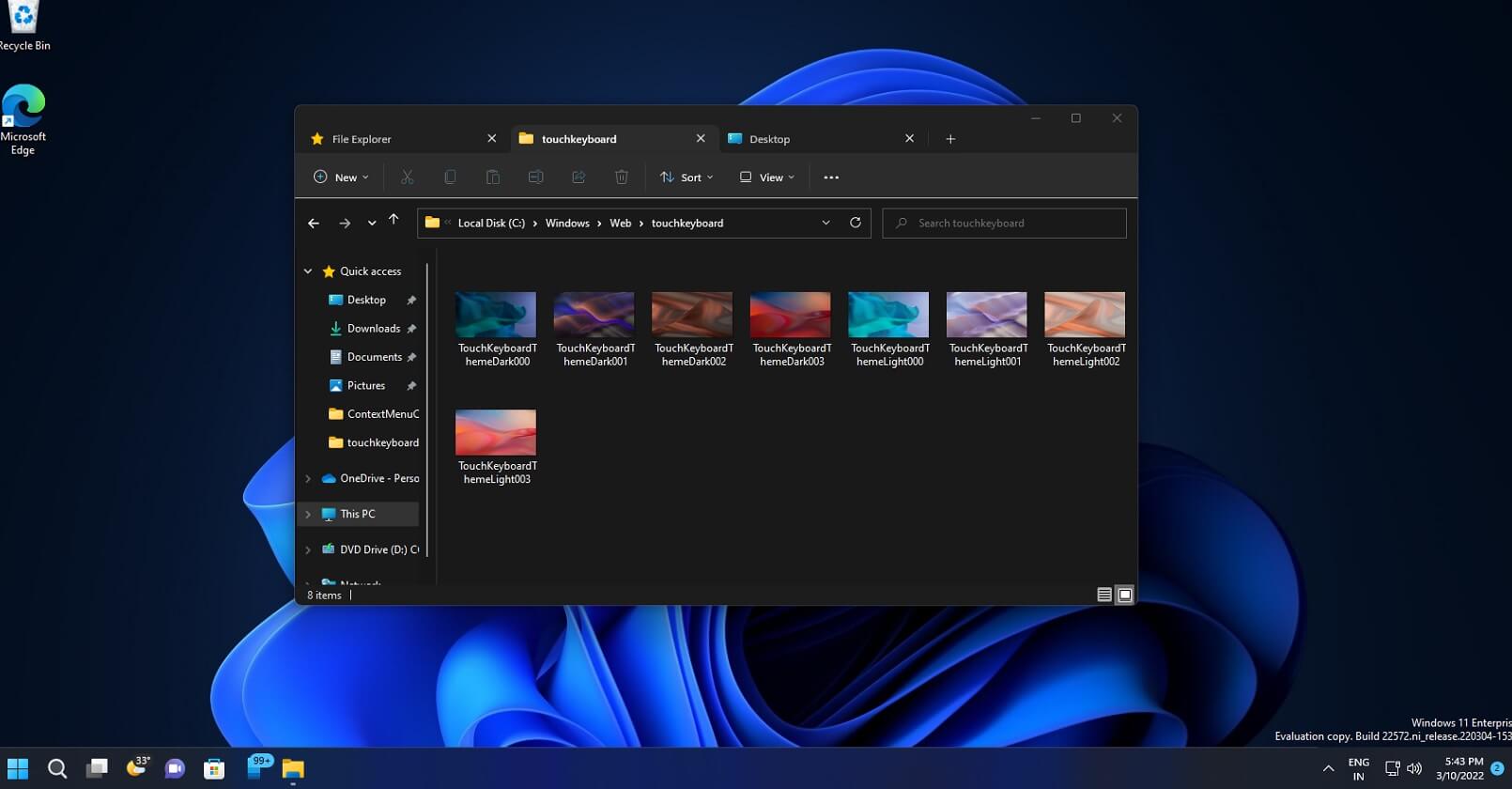
Task: Refresh the touchkeyboard folder view
Action: [x=855, y=224]
